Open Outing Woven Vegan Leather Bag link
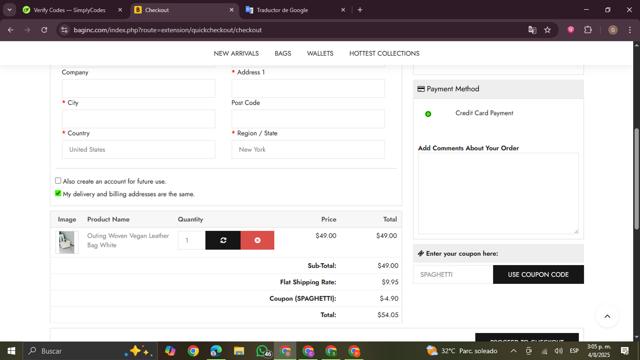Screen dimensions: 640x360 (x=128, y=240)
